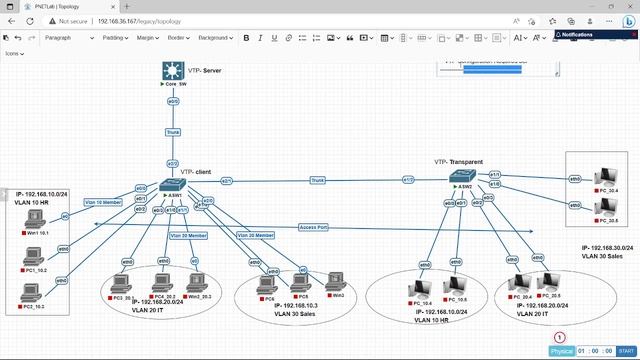This screenshot has height=360, width=640.
Task: Select the ASW2 switch node
Action: pos(462,176)
